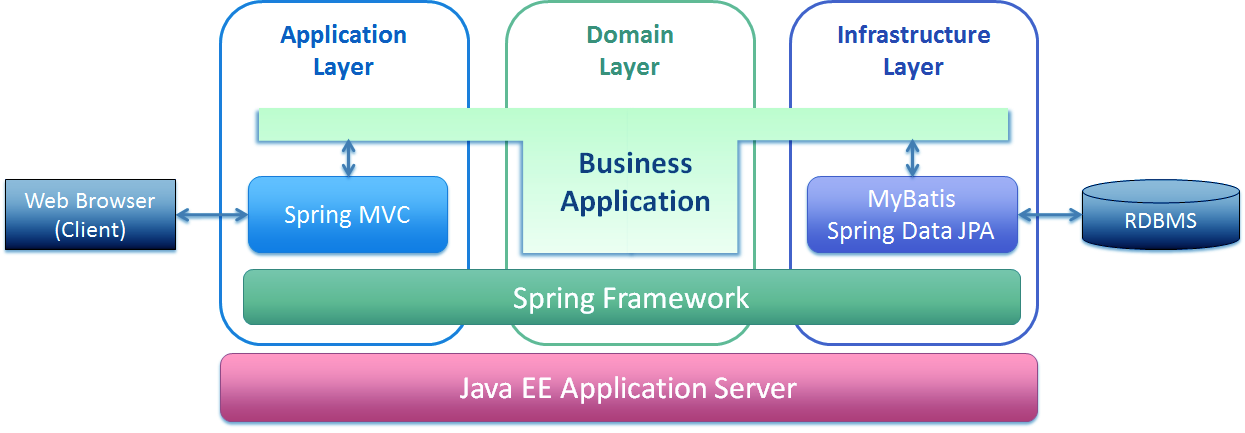Screen dimensions: 1245x433
Task: Click the Infrastructure Layer heading
Action: coord(913,51)
